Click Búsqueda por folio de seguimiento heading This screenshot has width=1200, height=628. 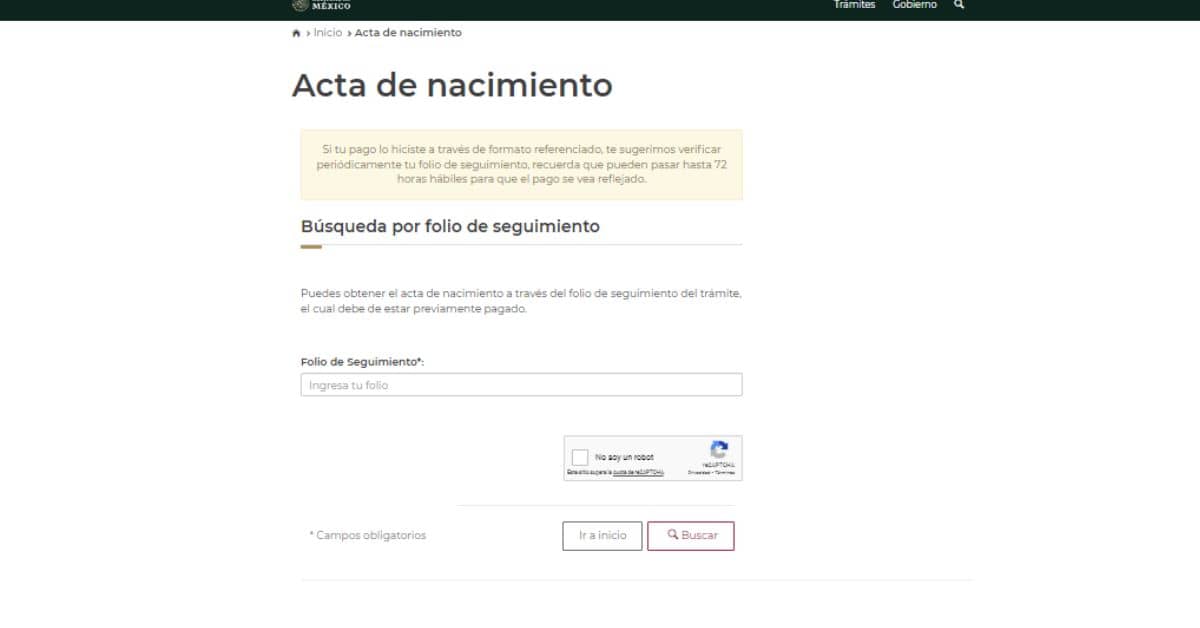click(450, 227)
